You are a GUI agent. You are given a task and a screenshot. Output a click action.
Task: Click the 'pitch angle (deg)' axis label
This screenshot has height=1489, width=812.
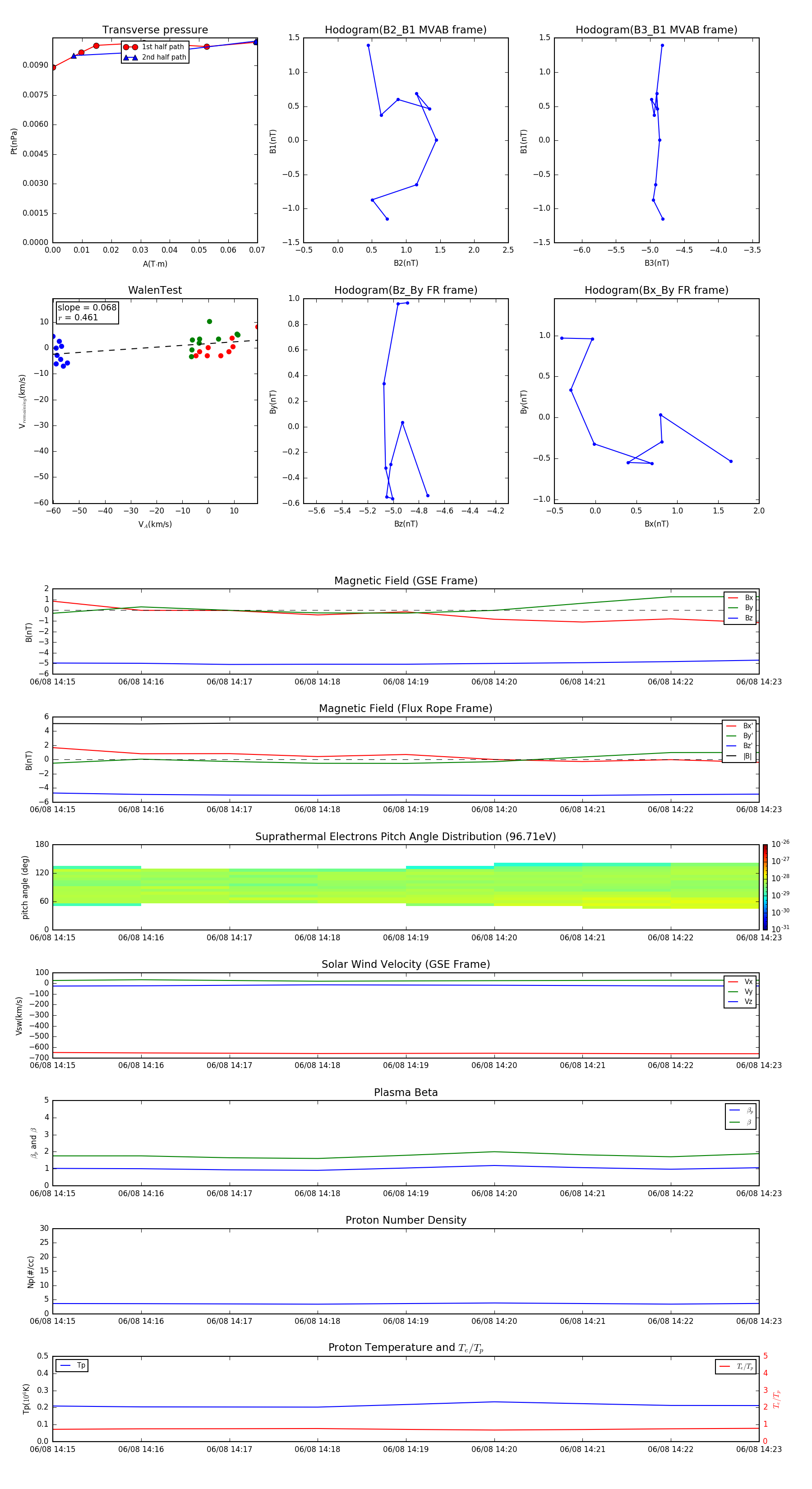(x=25, y=887)
